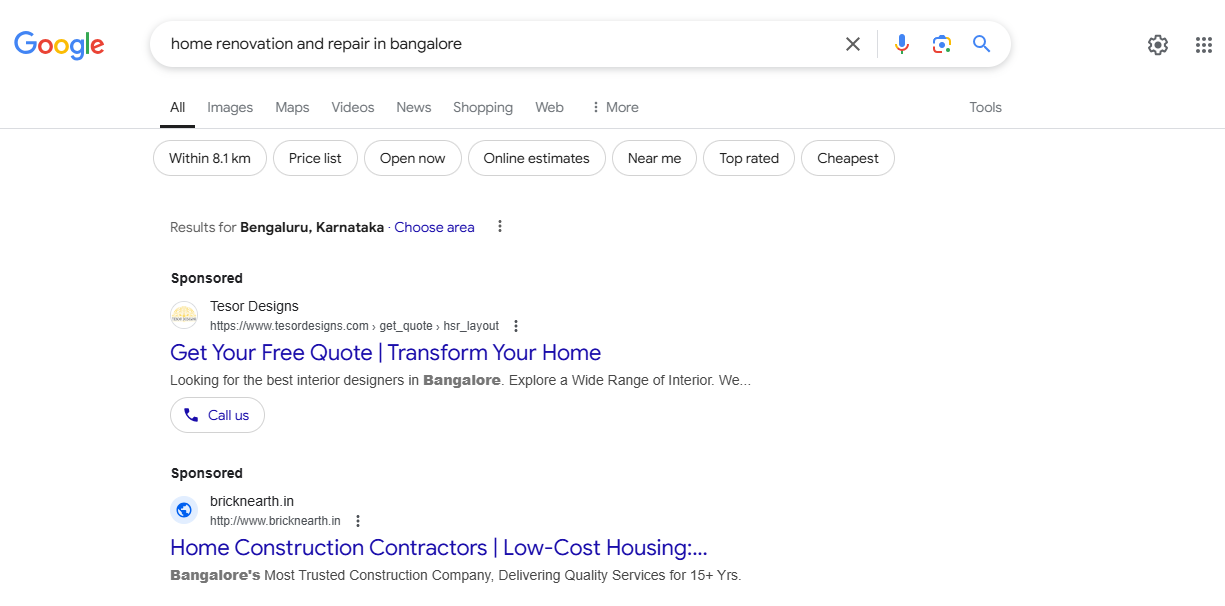Click the 'Choose area' link
Screen dimensions: 1225x606
(434, 227)
